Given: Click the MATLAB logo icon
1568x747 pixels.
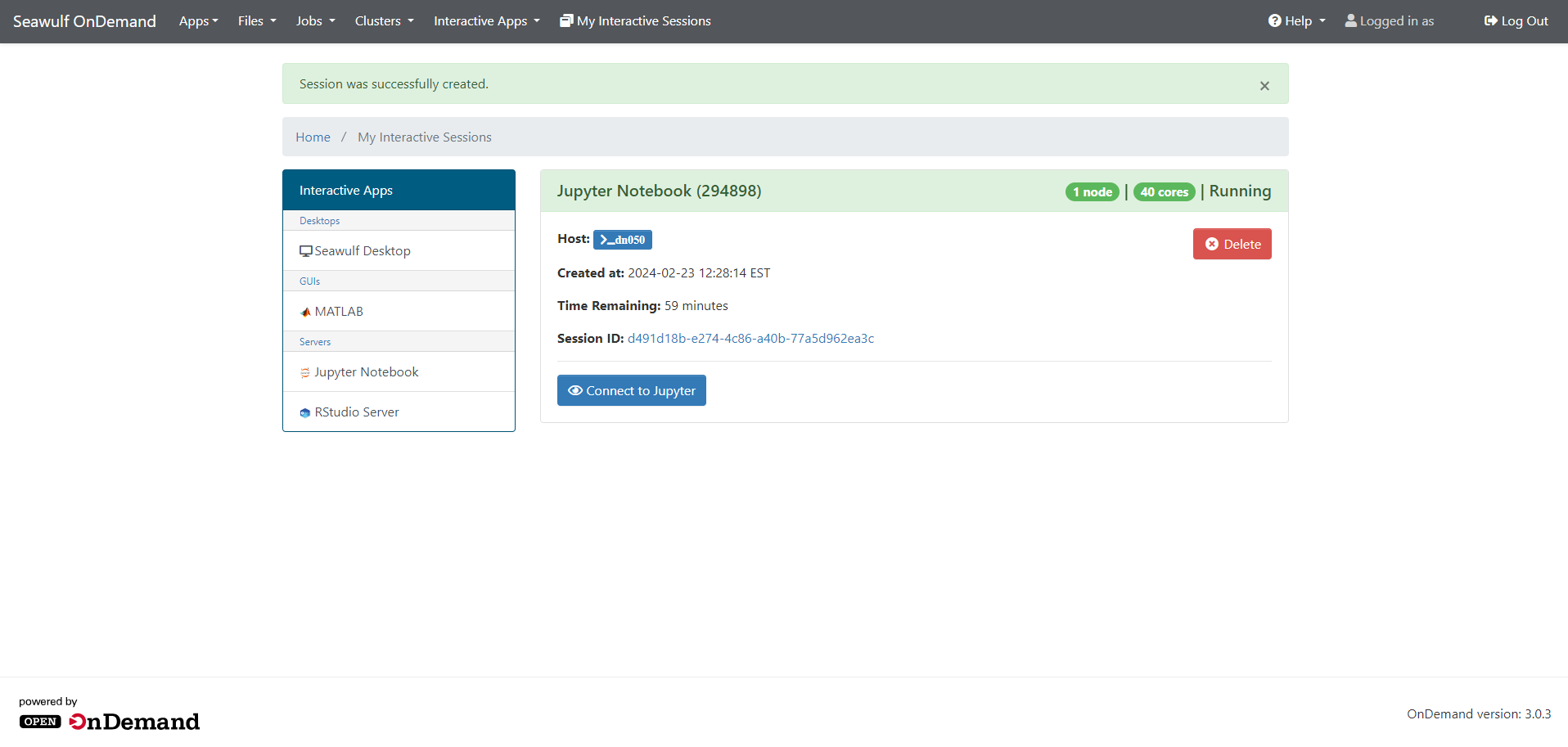Looking at the screenshot, I should [x=306, y=312].
